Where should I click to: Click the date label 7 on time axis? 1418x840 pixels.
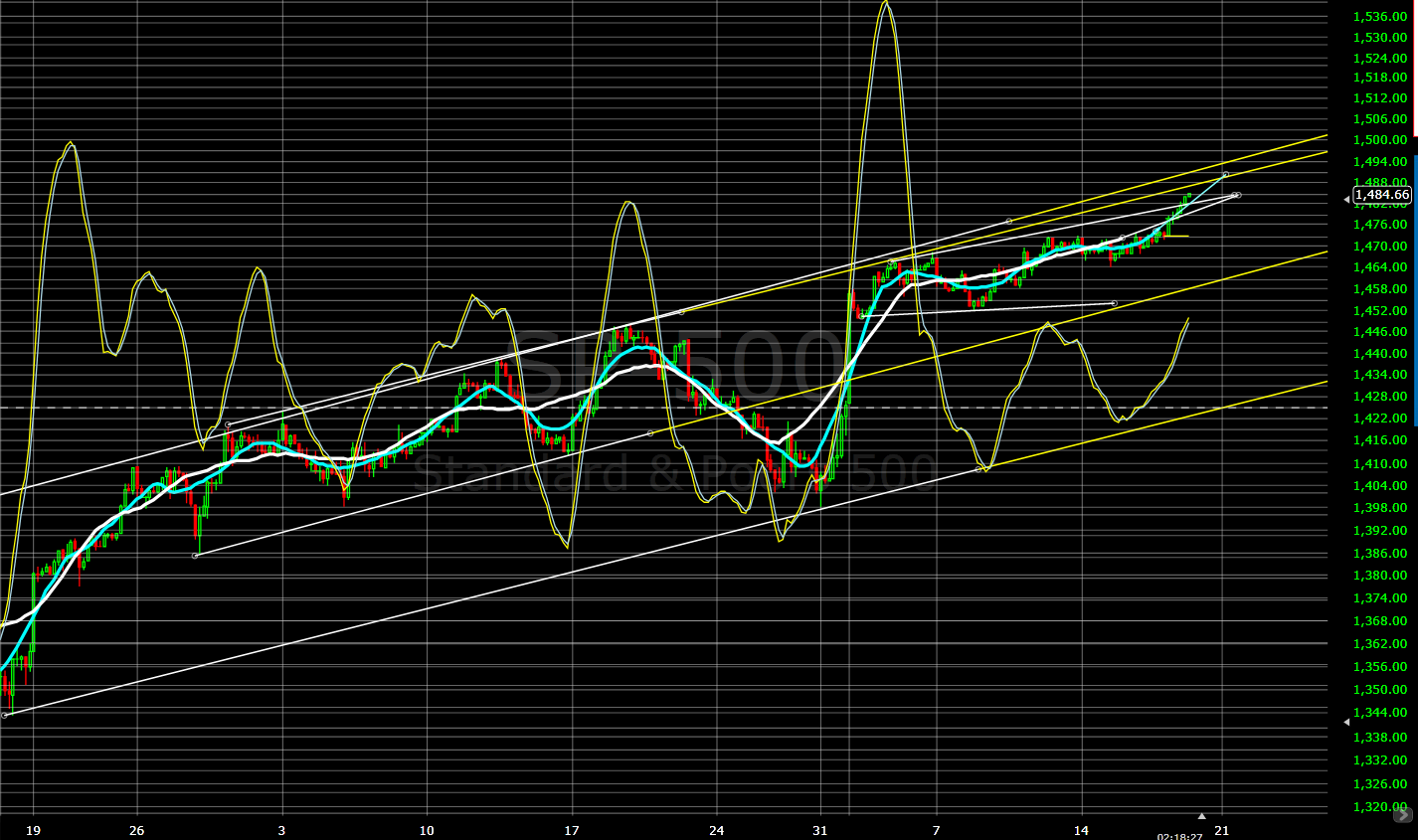click(x=936, y=830)
